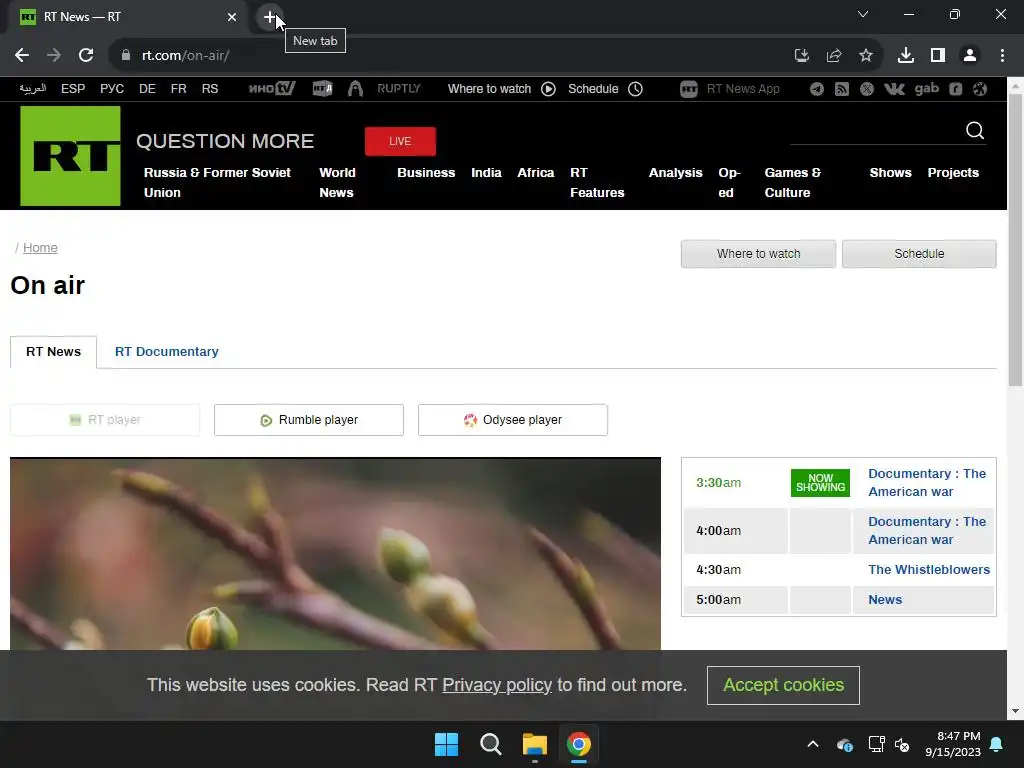Open the RT News App link
This screenshot has height=768, width=1024.
730,89
